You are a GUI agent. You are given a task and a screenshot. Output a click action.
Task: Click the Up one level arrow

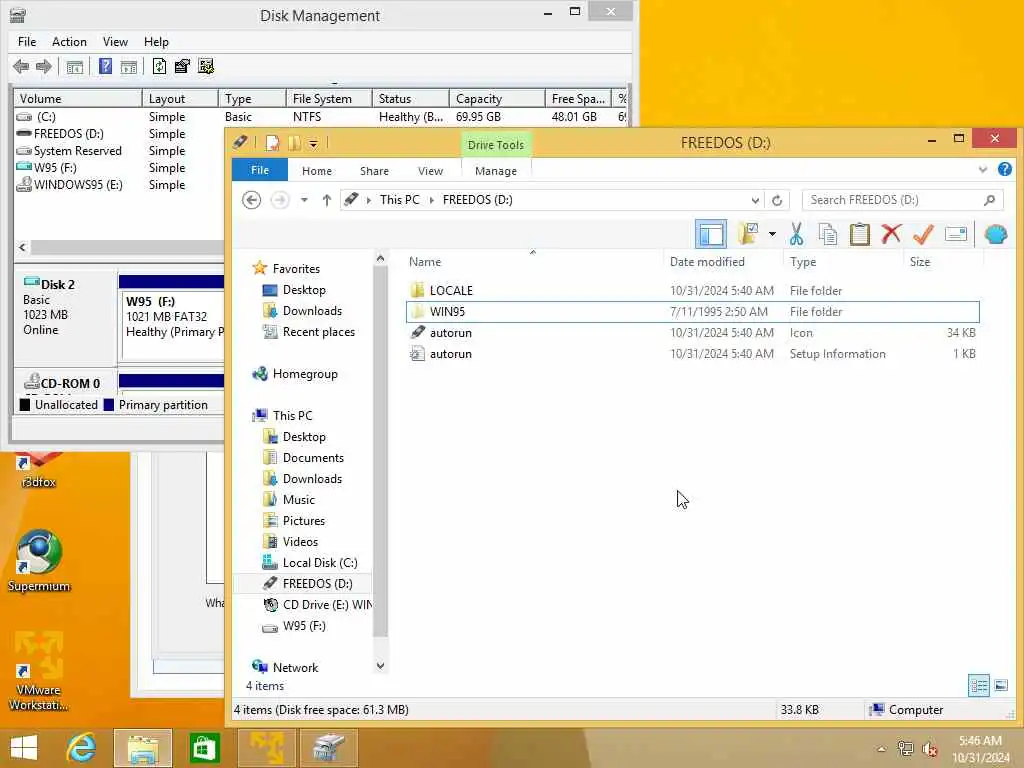point(327,200)
